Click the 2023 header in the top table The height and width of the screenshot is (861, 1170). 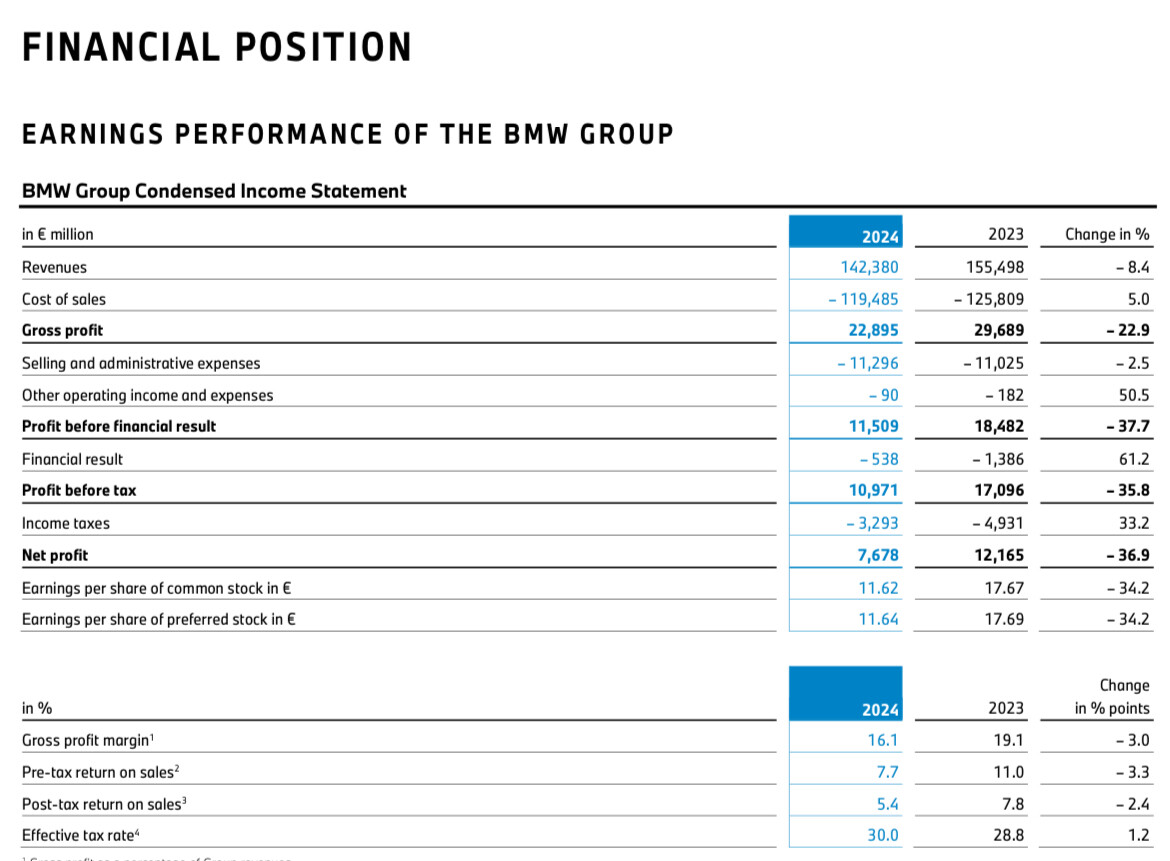point(1006,234)
